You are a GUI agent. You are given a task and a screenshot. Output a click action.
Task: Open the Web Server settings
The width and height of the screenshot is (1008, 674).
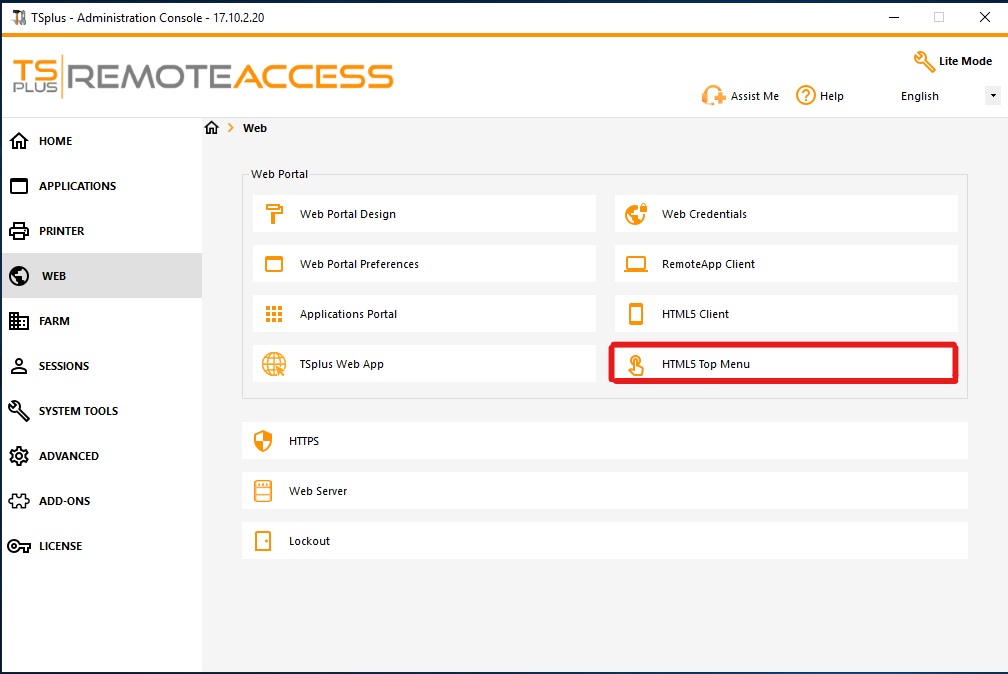pyautogui.click(x=605, y=491)
